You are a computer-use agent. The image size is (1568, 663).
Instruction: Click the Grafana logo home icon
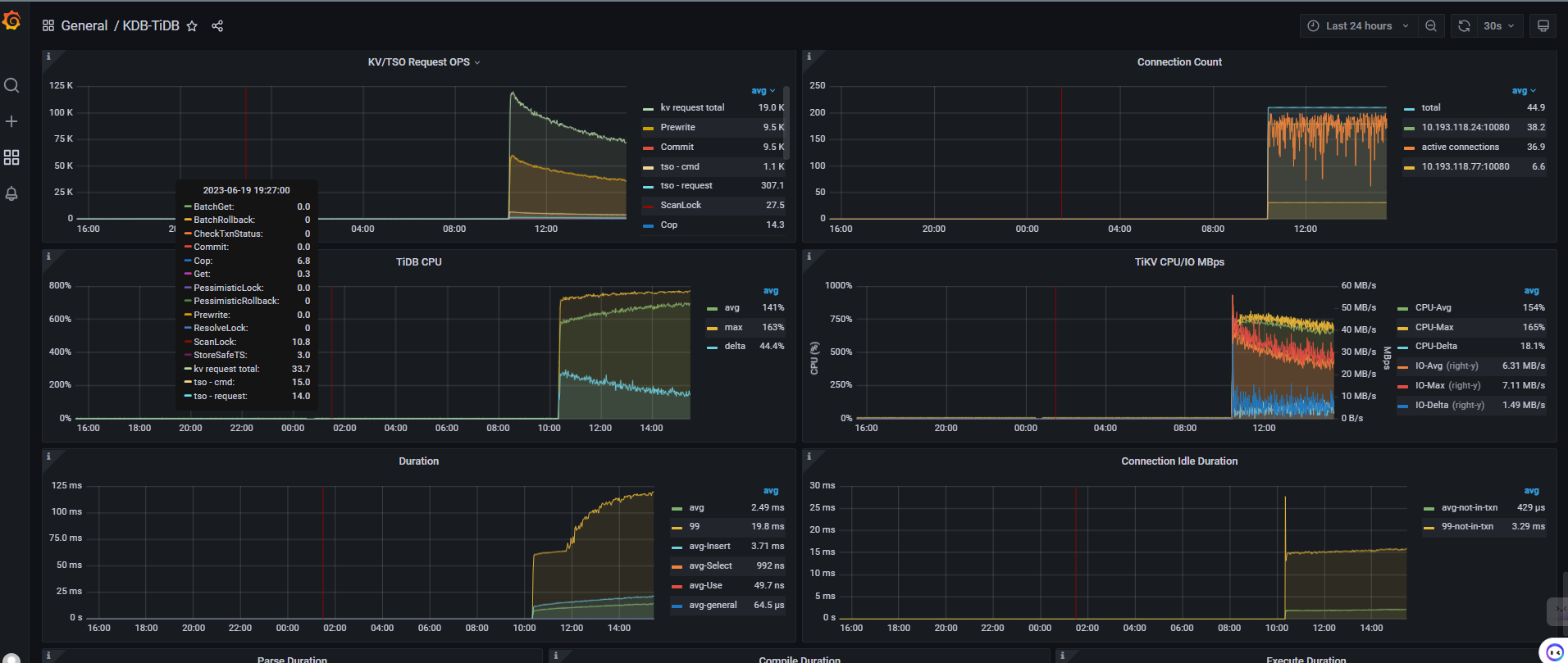(11, 21)
